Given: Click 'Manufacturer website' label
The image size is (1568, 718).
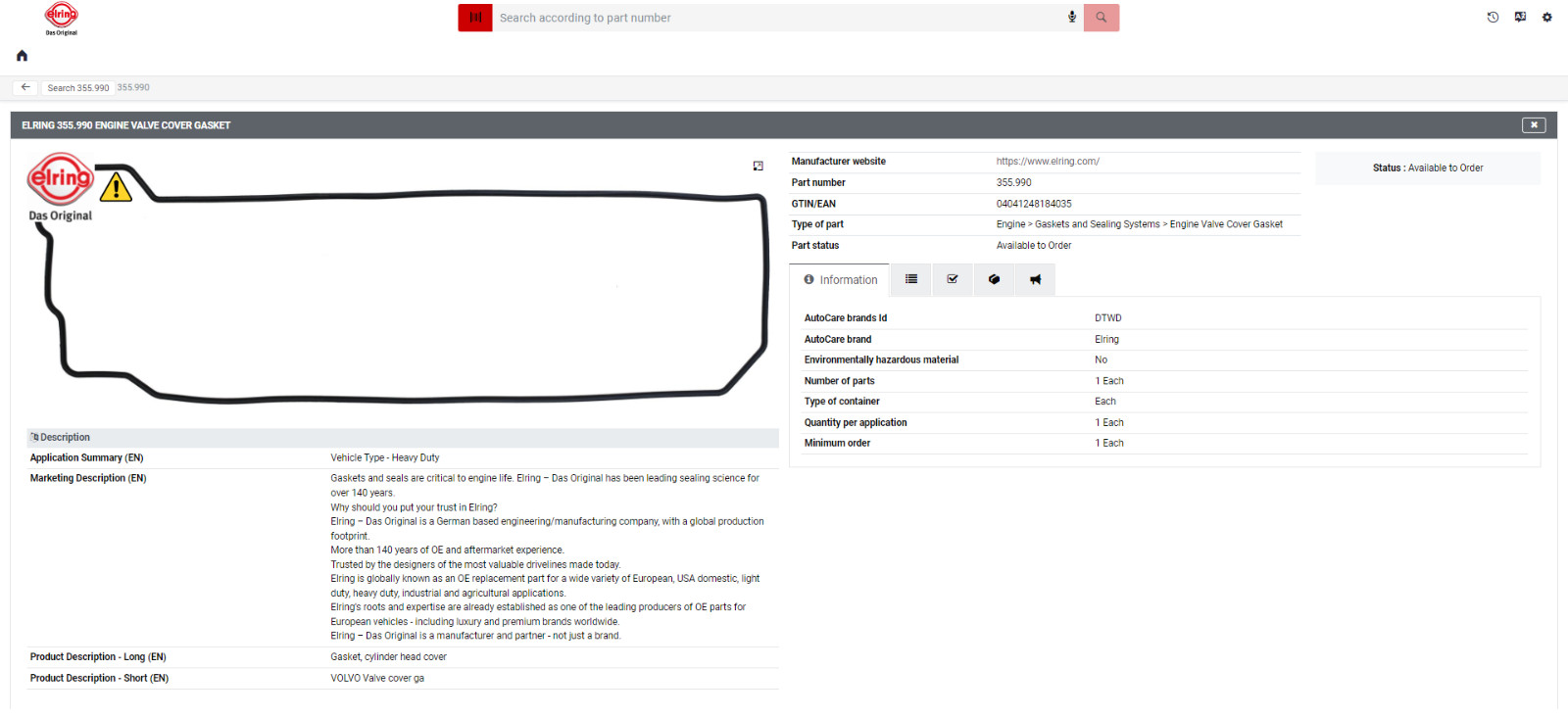Looking at the screenshot, I should pos(838,162).
